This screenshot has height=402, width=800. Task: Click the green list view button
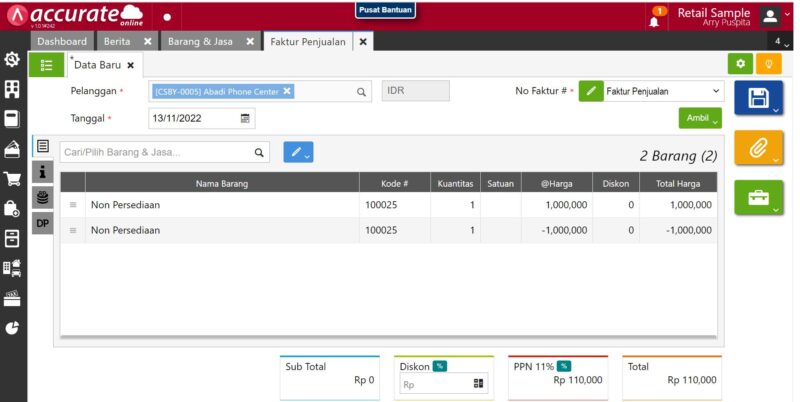click(46, 64)
